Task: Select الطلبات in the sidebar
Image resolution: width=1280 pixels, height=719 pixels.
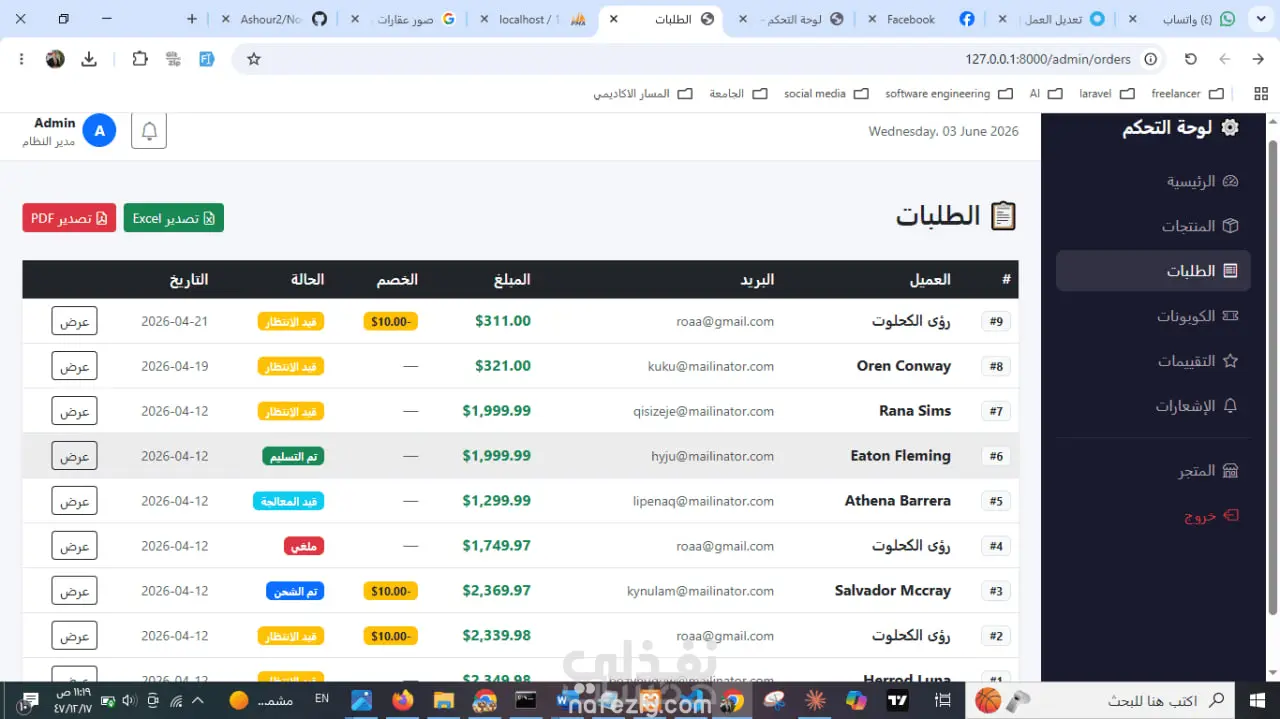Action: (1153, 271)
